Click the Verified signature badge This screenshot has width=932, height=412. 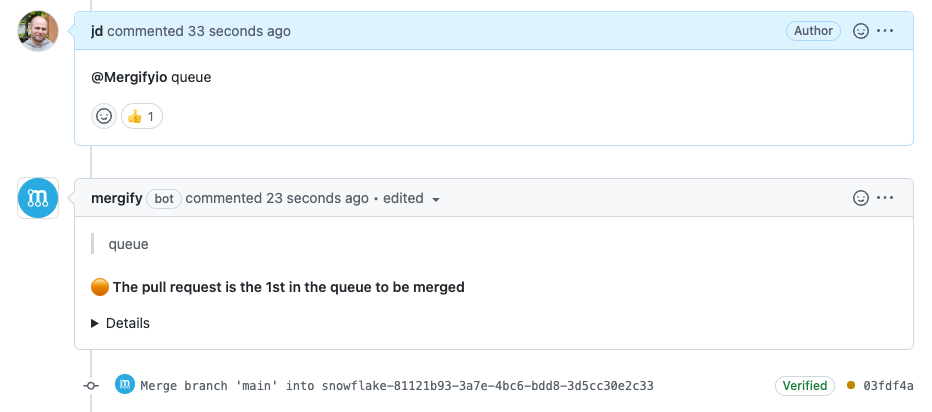[x=805, y=386]
